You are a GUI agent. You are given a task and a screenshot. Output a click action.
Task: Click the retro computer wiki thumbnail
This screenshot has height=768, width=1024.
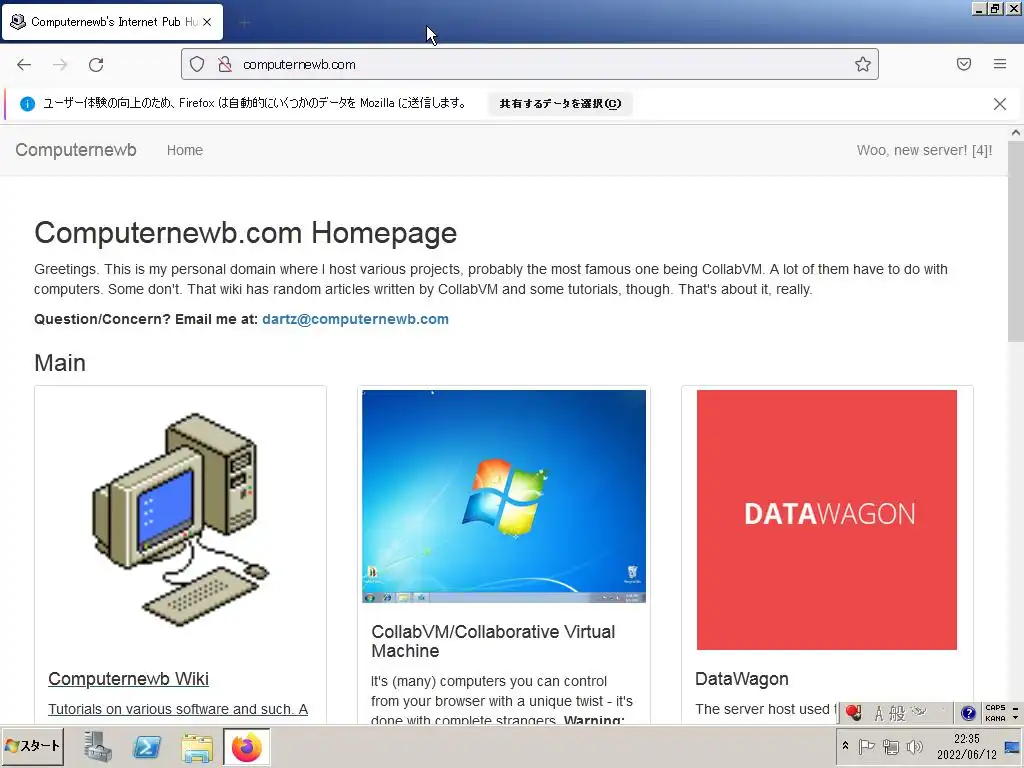tap(180, 519)
